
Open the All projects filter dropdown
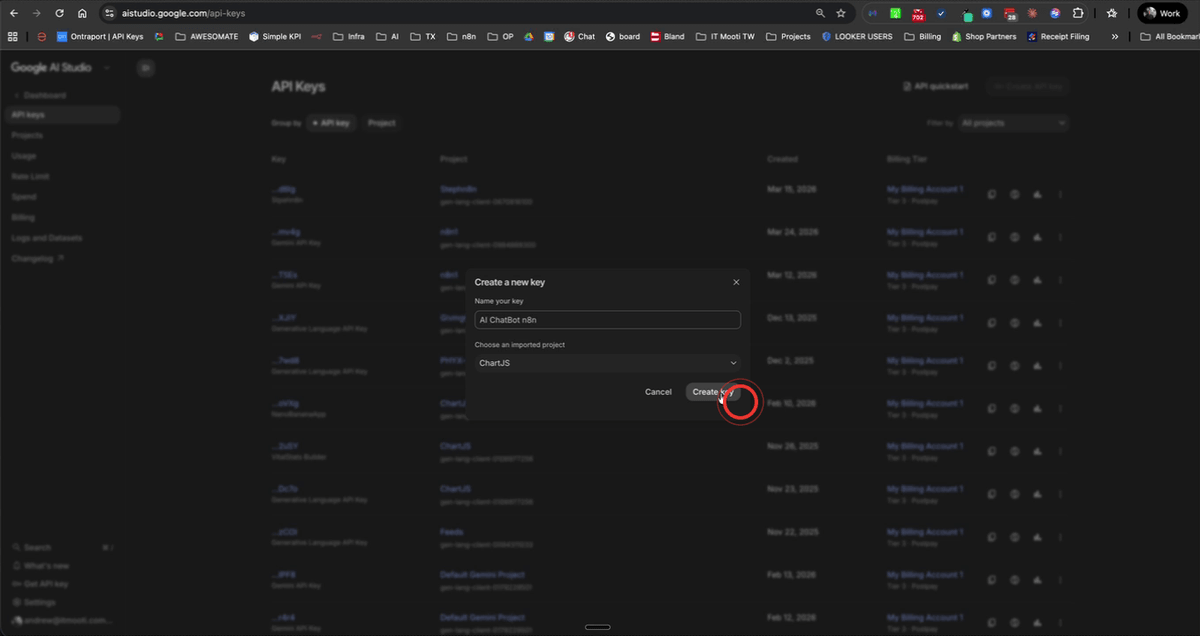(x=1013, y=123)
